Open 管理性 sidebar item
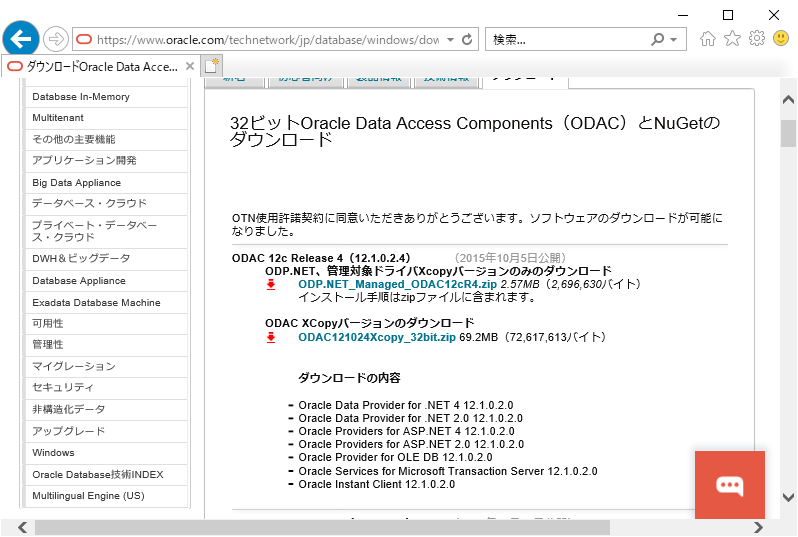 point(106,345)
